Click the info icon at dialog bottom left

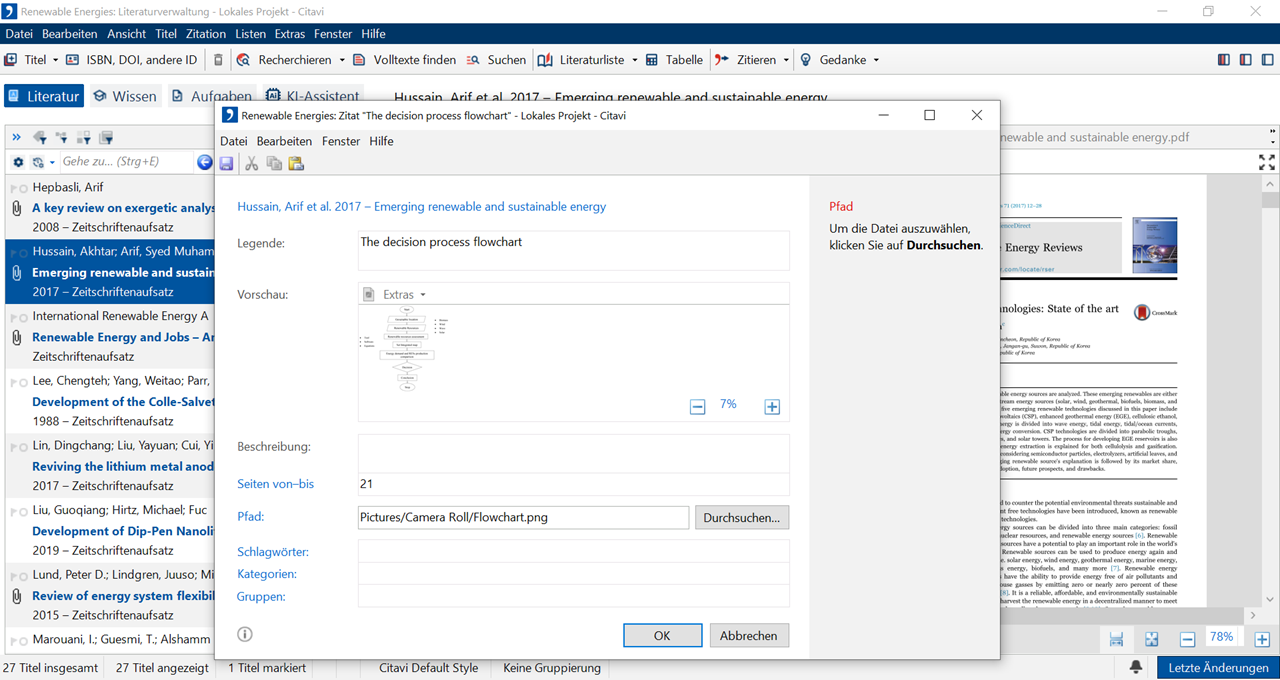pyautogui.click(x=245, y=634)
